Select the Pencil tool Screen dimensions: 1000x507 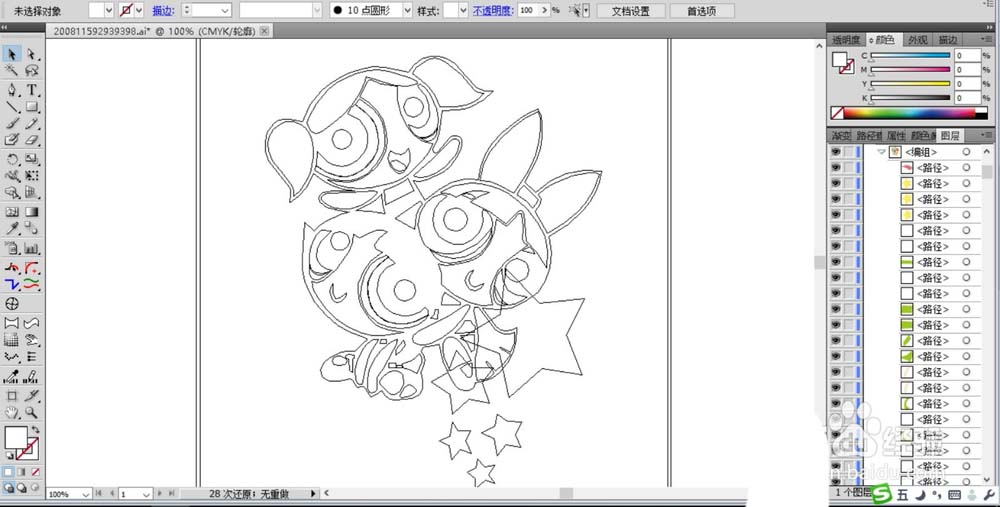pos(31,123)
